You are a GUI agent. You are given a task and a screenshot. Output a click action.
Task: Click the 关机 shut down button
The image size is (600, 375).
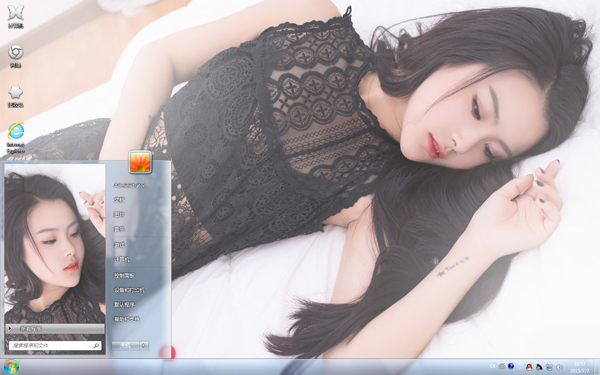pos(125,346)
